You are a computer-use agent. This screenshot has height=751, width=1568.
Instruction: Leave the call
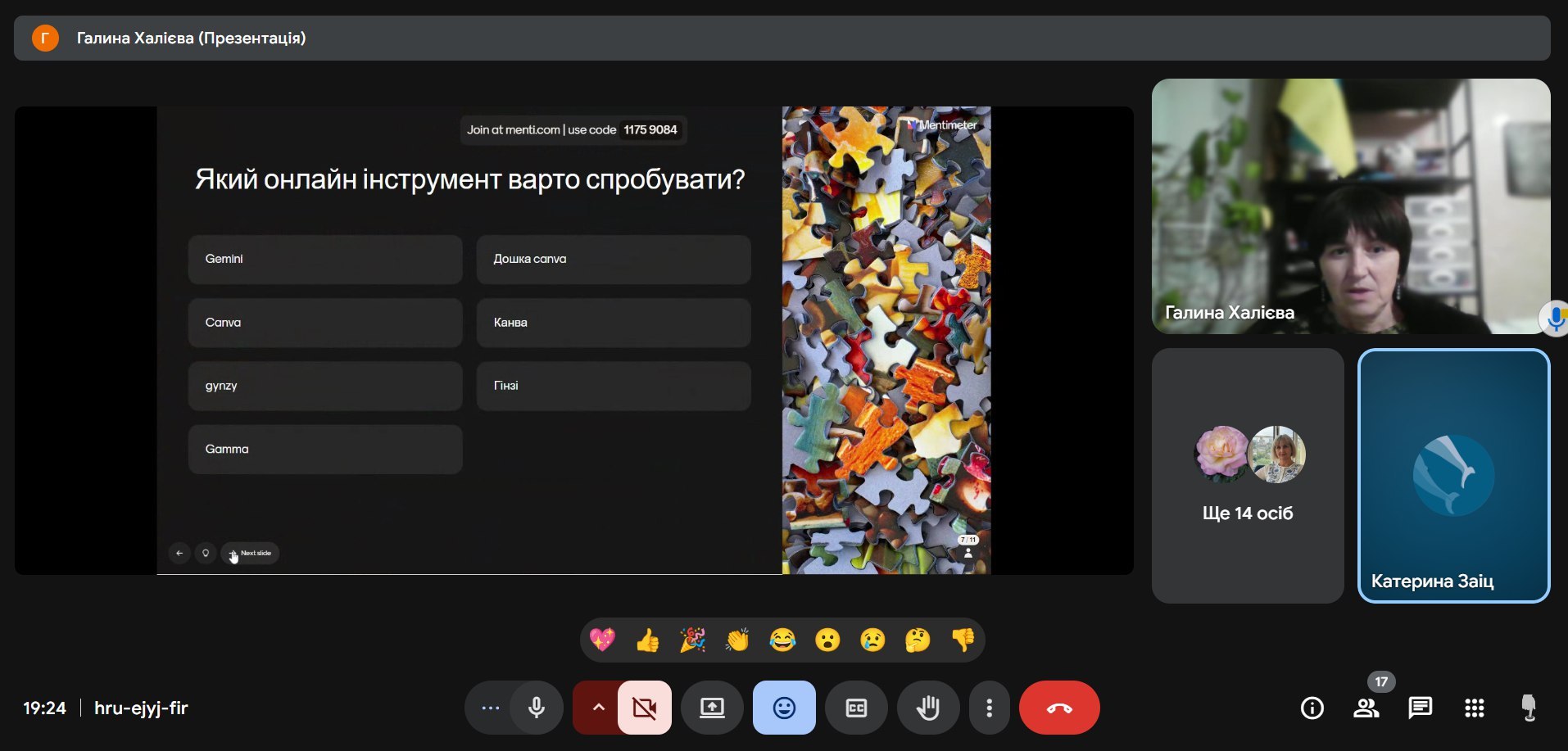(1059, 708)
